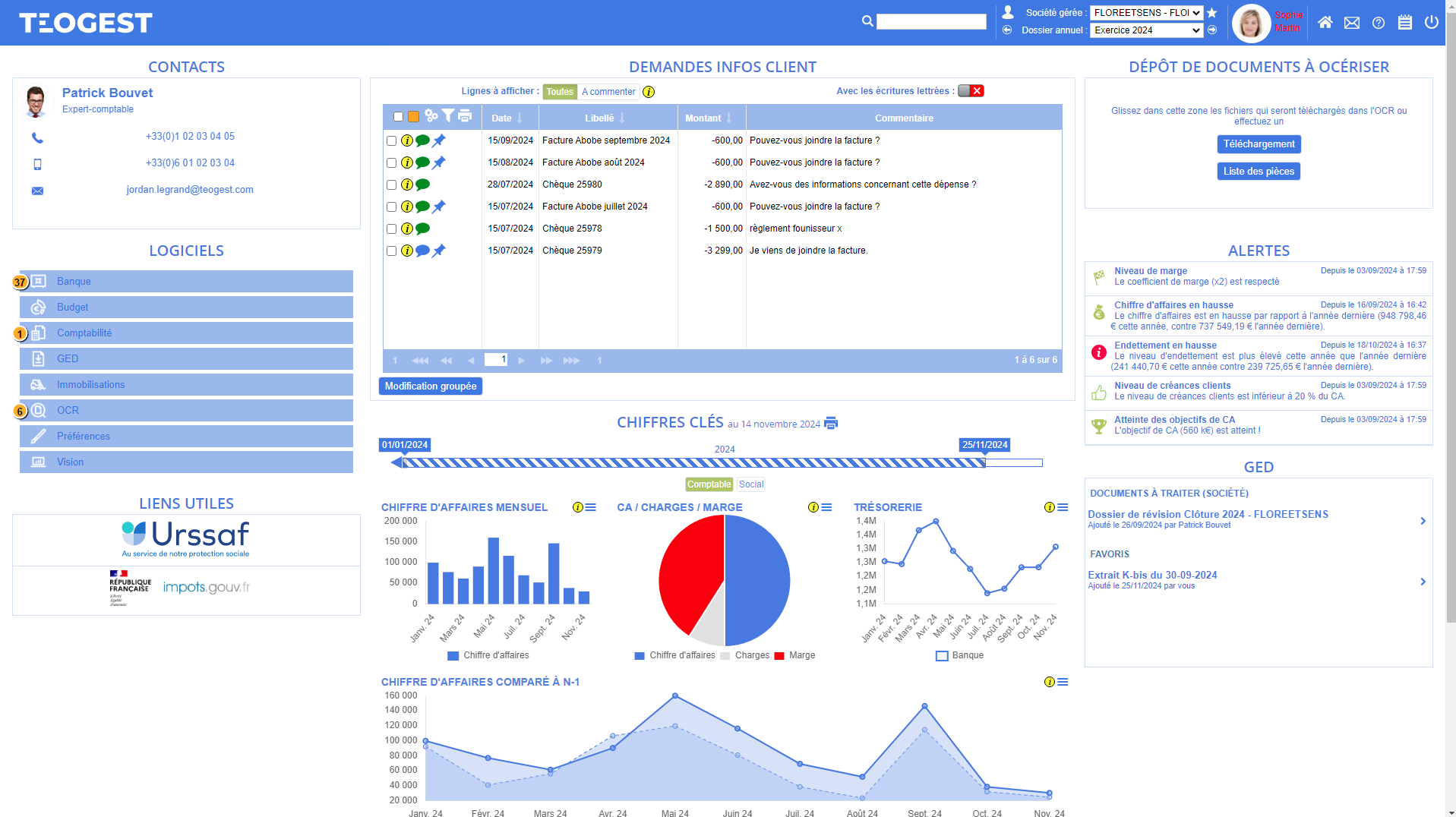Open the calendar icon in the top bar
The image size is (1456, 817).
(1404, 23)
